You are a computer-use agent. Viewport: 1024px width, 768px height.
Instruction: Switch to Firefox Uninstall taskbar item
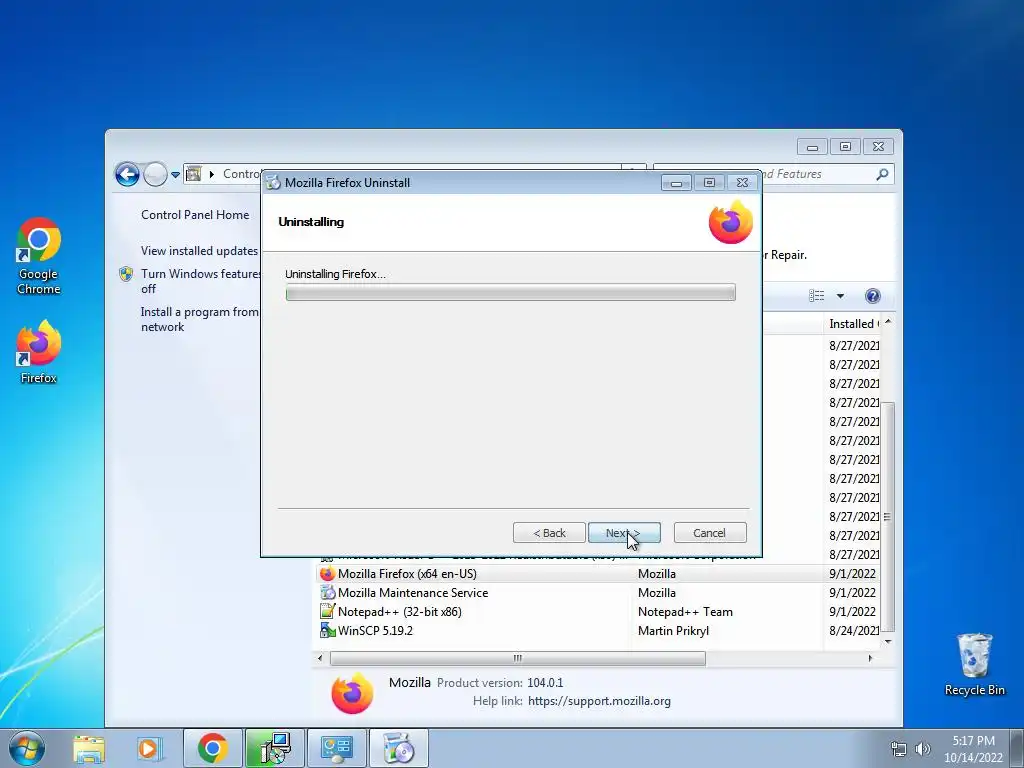[x=399, y=748]
